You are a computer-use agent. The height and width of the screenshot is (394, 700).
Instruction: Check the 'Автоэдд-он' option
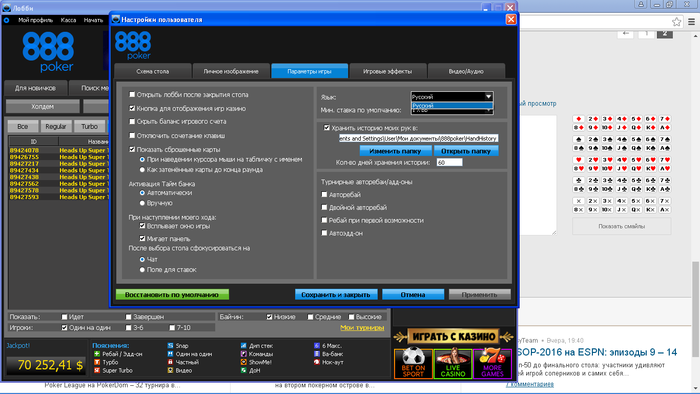coord(325,233)
